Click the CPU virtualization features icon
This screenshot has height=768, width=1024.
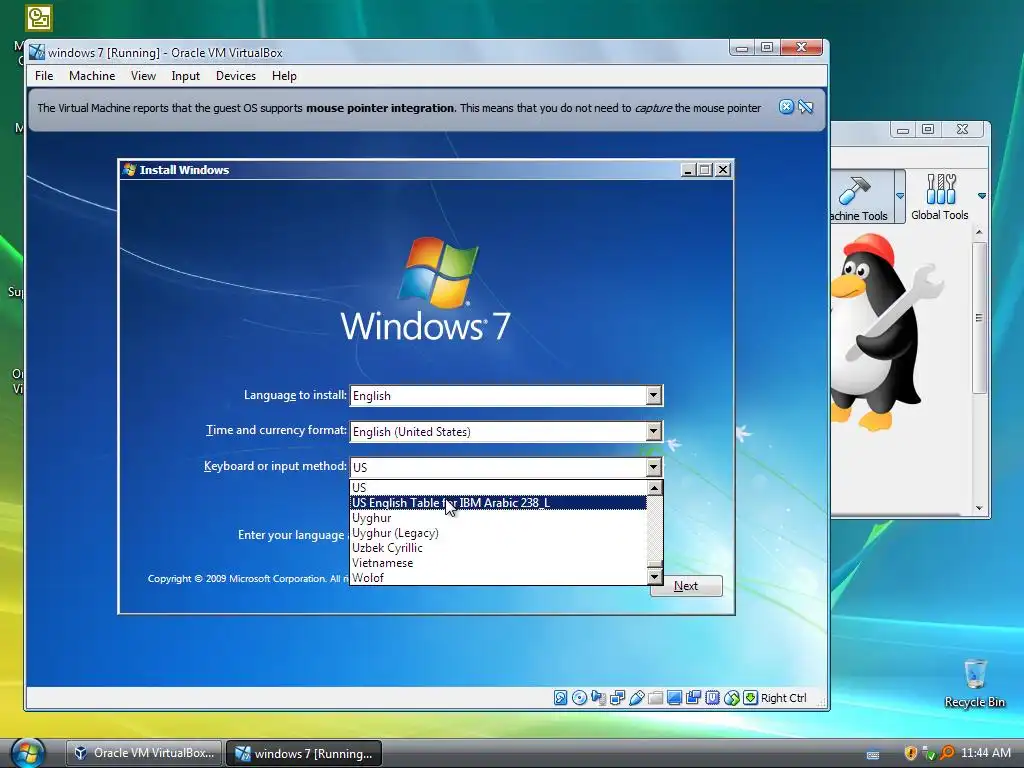tap(712, 697)
